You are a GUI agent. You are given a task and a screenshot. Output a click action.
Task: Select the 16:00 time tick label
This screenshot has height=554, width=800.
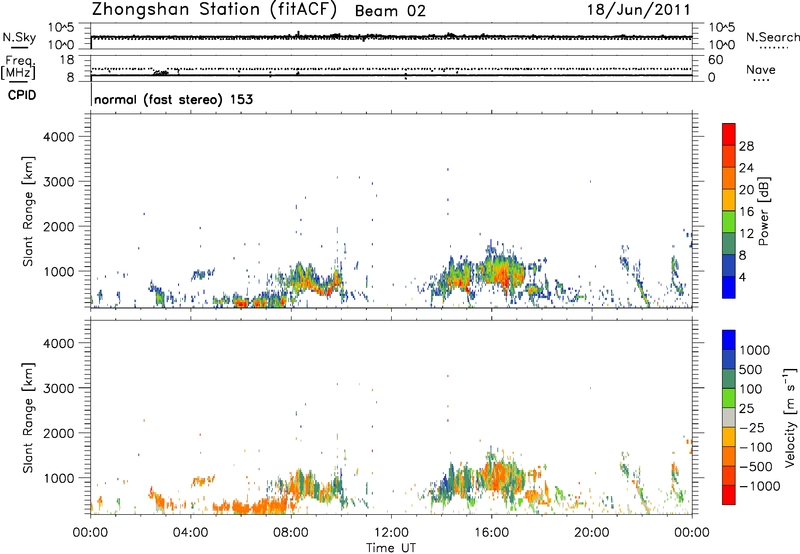click(491, 533)
